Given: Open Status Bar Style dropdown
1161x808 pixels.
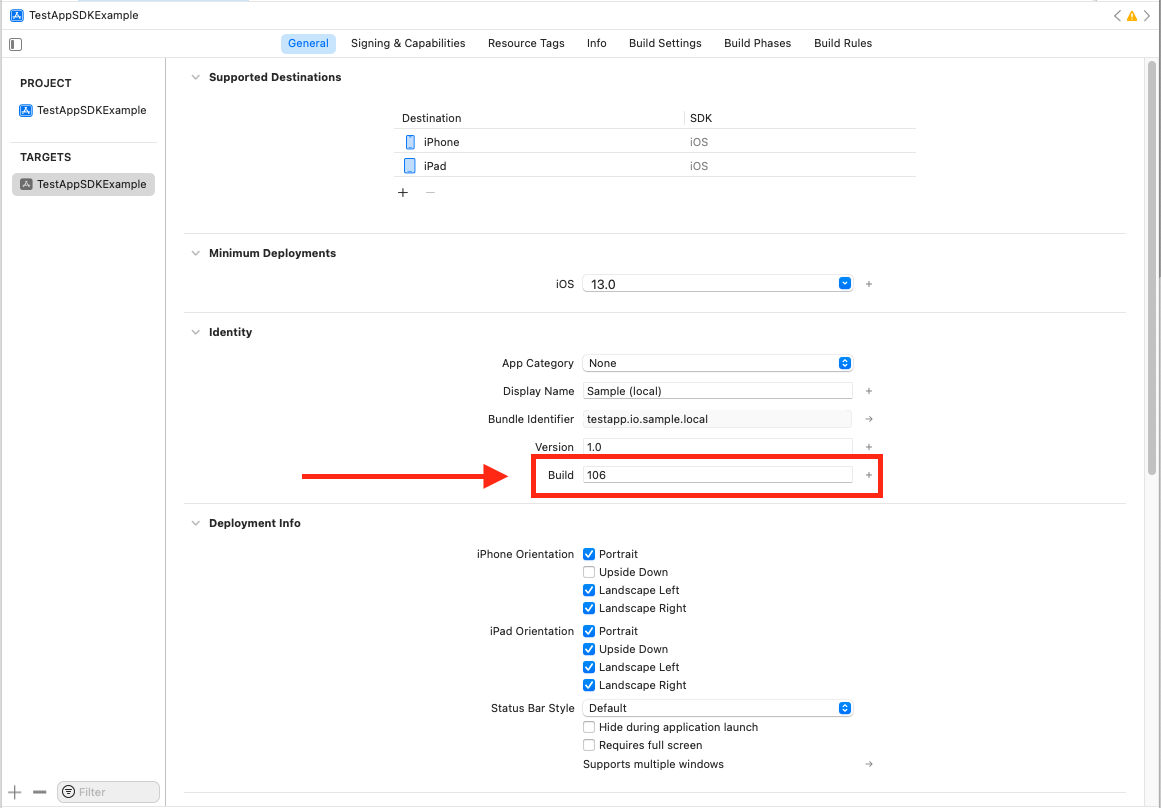Looking at the screenshot, I should point(717,708).
